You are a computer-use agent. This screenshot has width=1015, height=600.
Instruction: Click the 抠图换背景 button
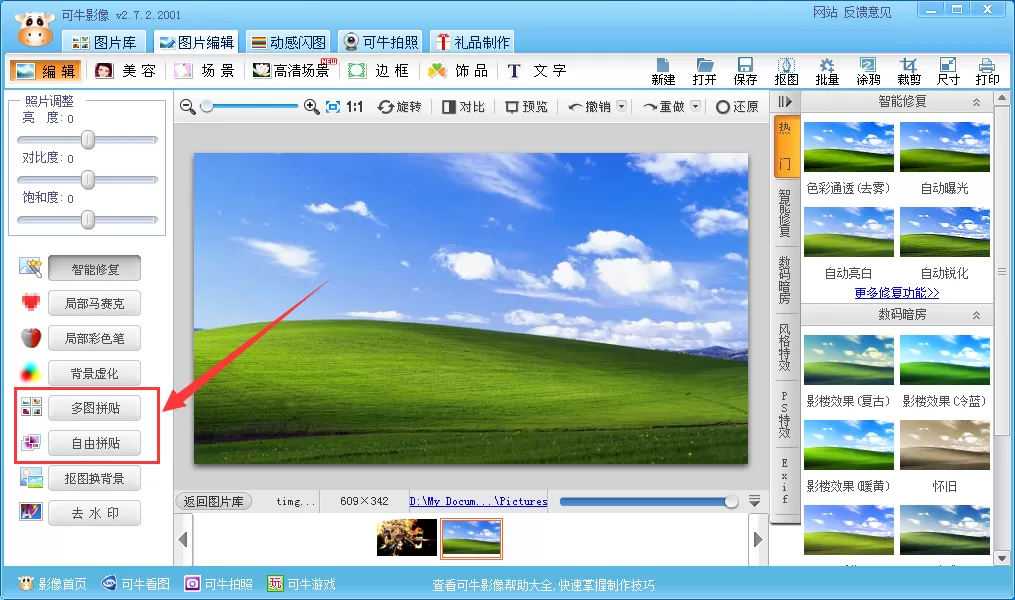[x=95, y=478]
